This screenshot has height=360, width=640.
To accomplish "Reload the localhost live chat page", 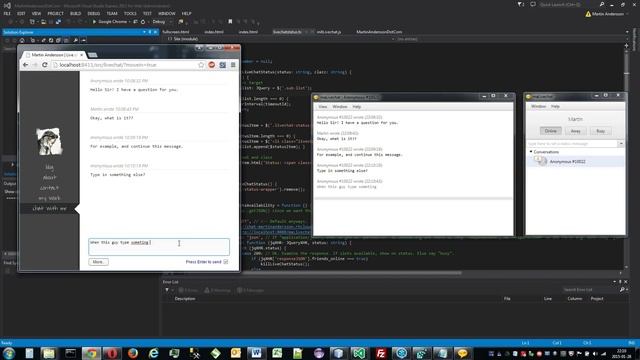I will tap(45, 65).
